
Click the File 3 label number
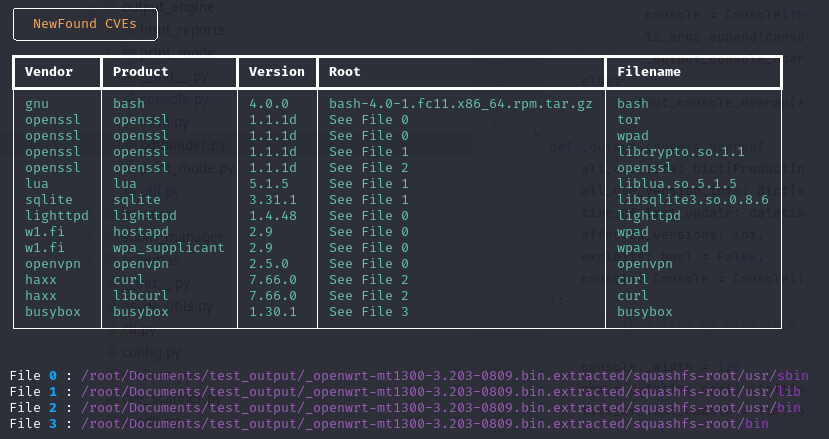(x=53, y=424)
